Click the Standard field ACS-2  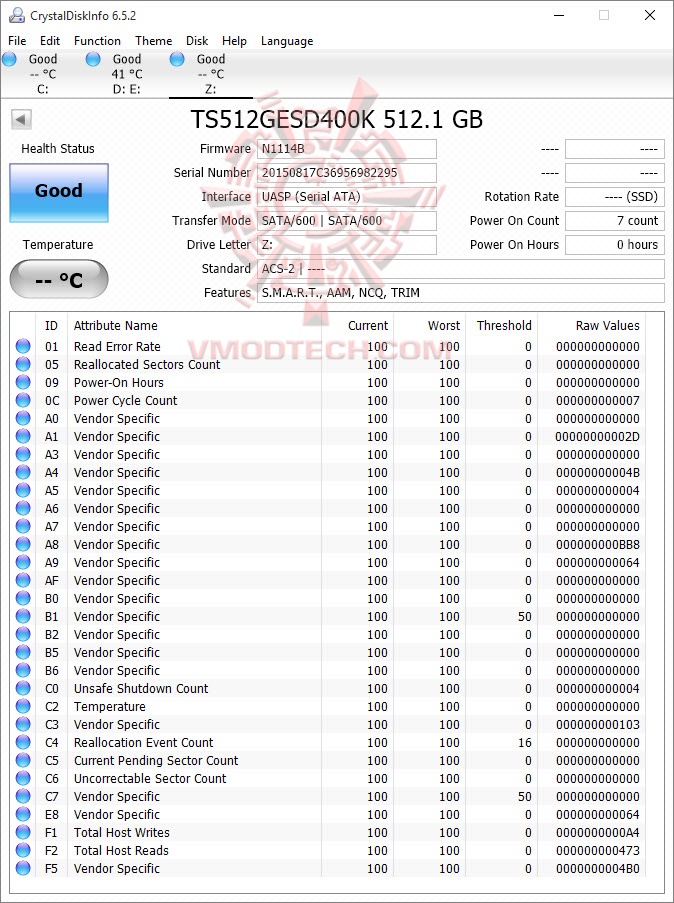pyautogui.click(x=460, y=269)
